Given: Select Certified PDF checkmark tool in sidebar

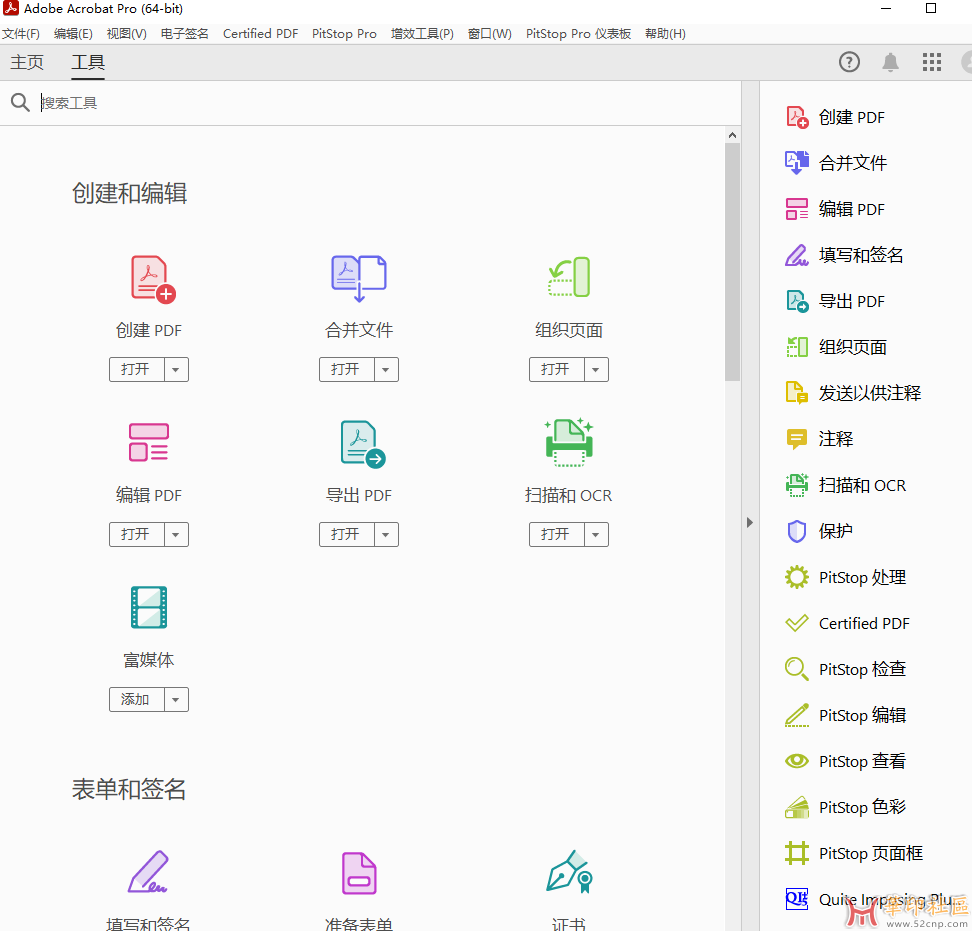Looking at the screenshot, I should (x=847, y=623).
